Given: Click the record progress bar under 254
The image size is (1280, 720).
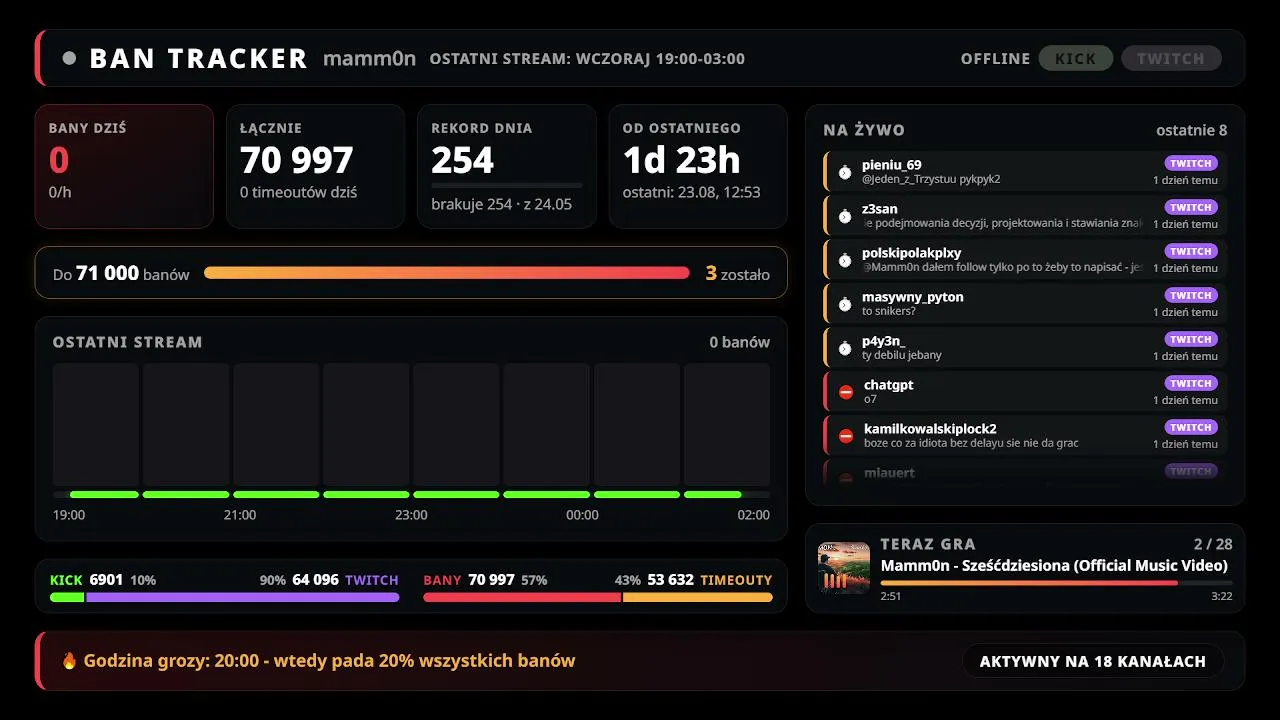Looking at the screenshot, I should pyautogui.click(x=506, y=185).
